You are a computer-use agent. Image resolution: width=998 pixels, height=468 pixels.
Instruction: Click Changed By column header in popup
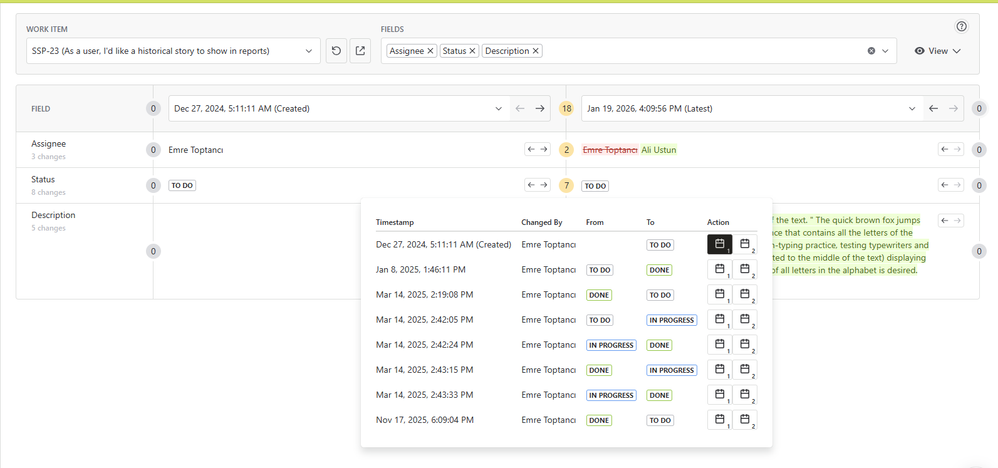click(542, 222)
